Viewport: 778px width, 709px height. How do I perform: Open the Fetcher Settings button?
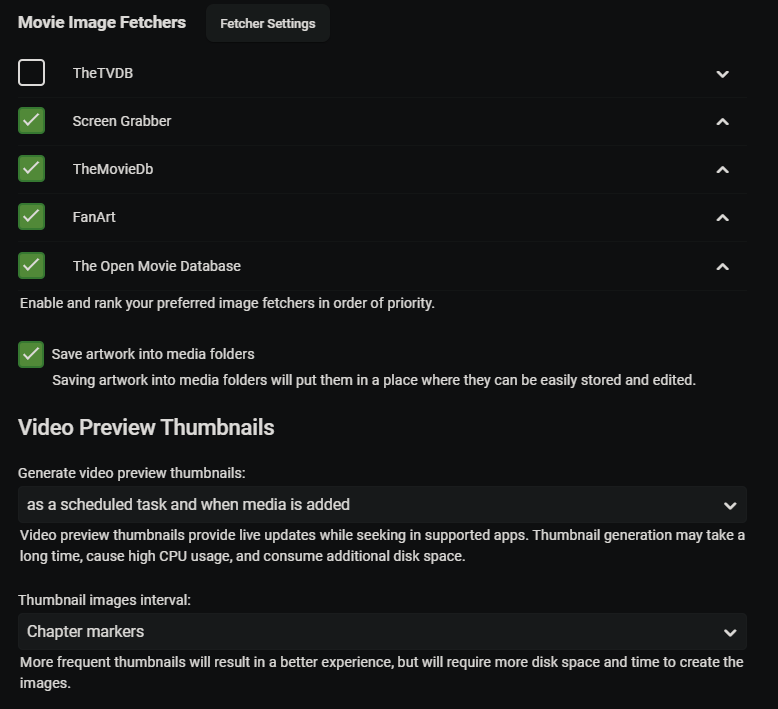267,23
